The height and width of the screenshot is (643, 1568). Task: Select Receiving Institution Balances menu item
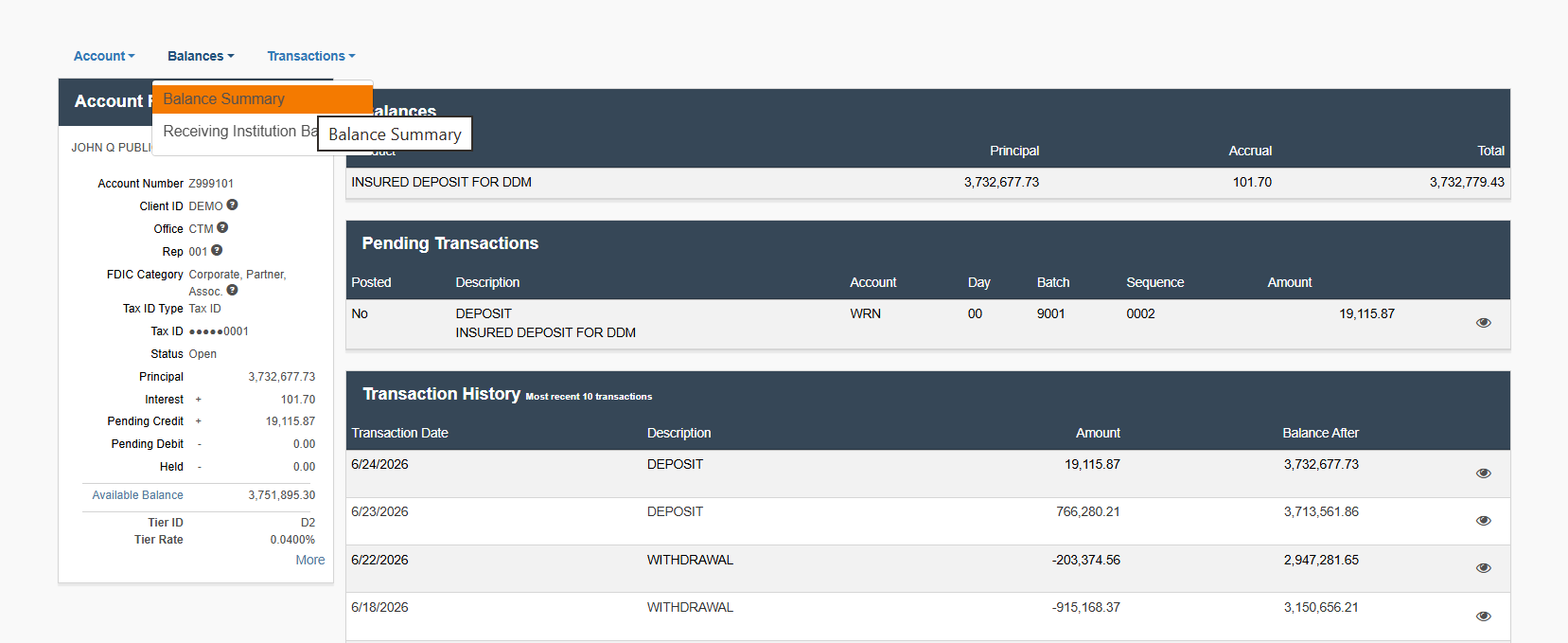pyautogui.click(x=239, y=131)
